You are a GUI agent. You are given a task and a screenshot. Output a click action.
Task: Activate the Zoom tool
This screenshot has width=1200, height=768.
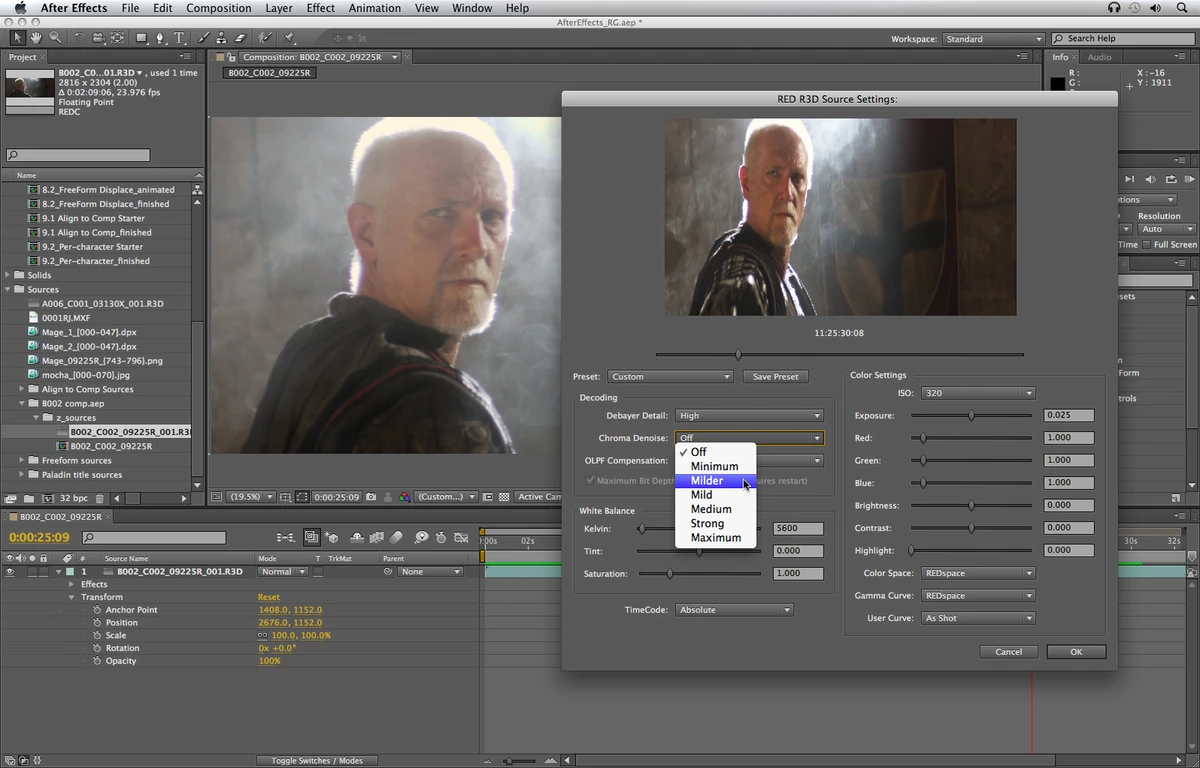click(x=55, y=38)
